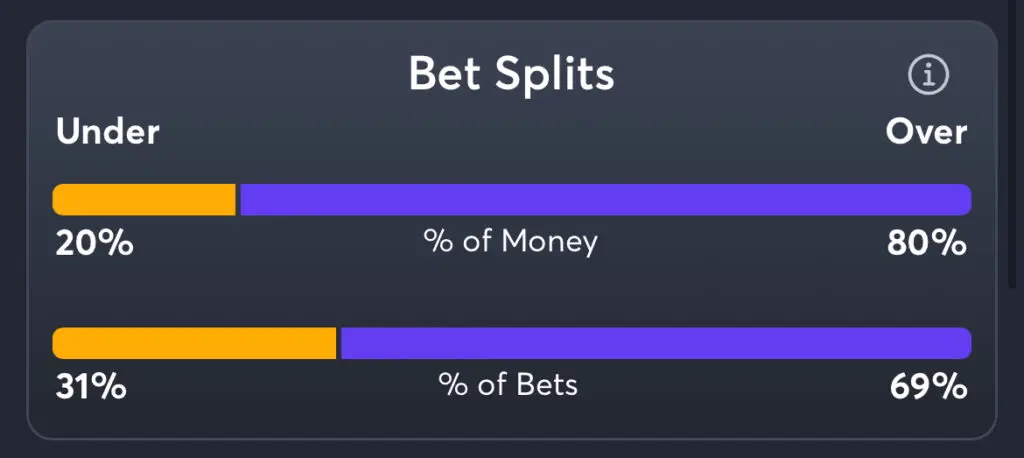Click purple Over segment of Bets bar
This screenshot has height=458, width=1024.
click(x=655, y=343)
